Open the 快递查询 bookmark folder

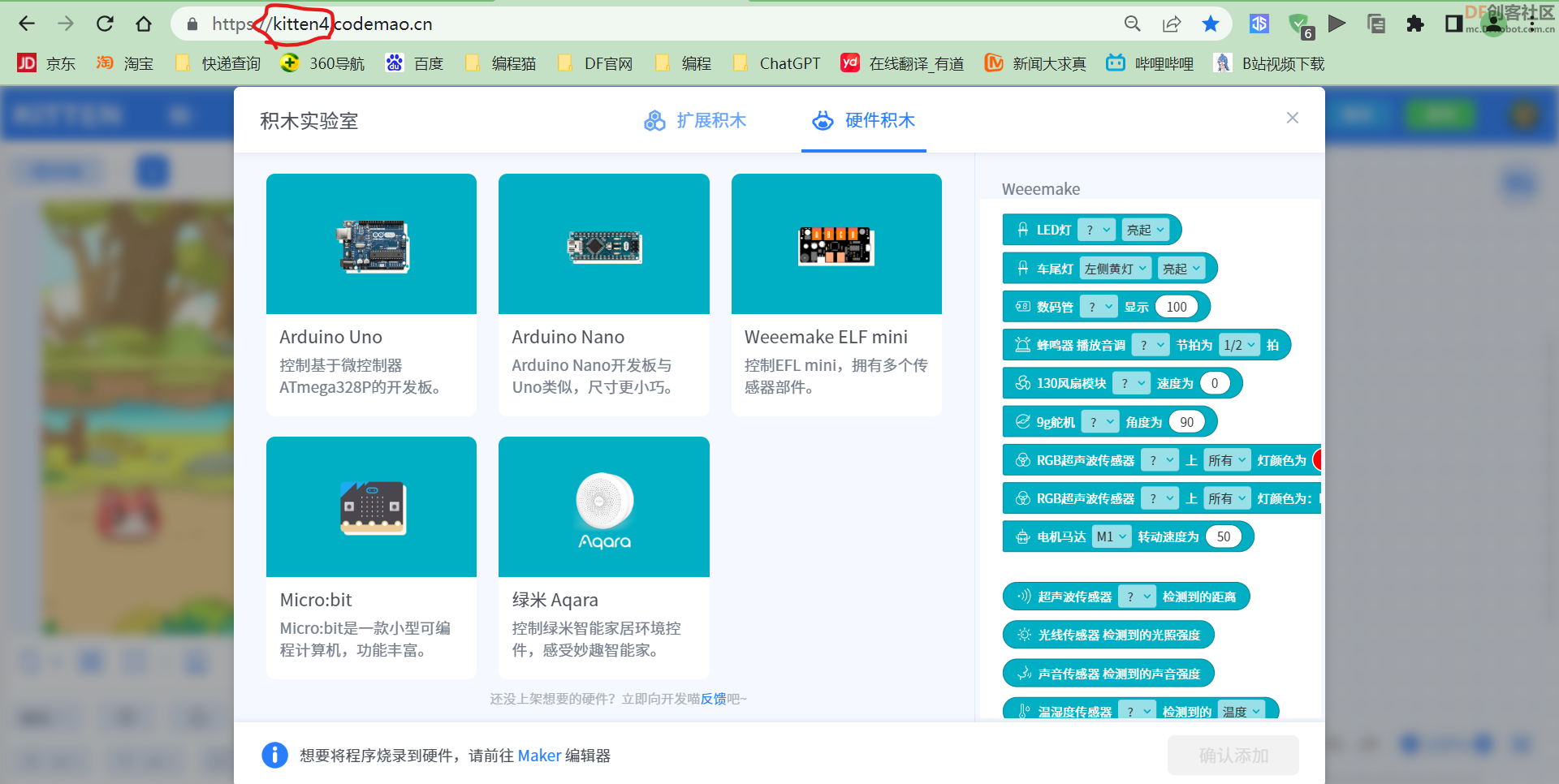(x=218, y=63)
